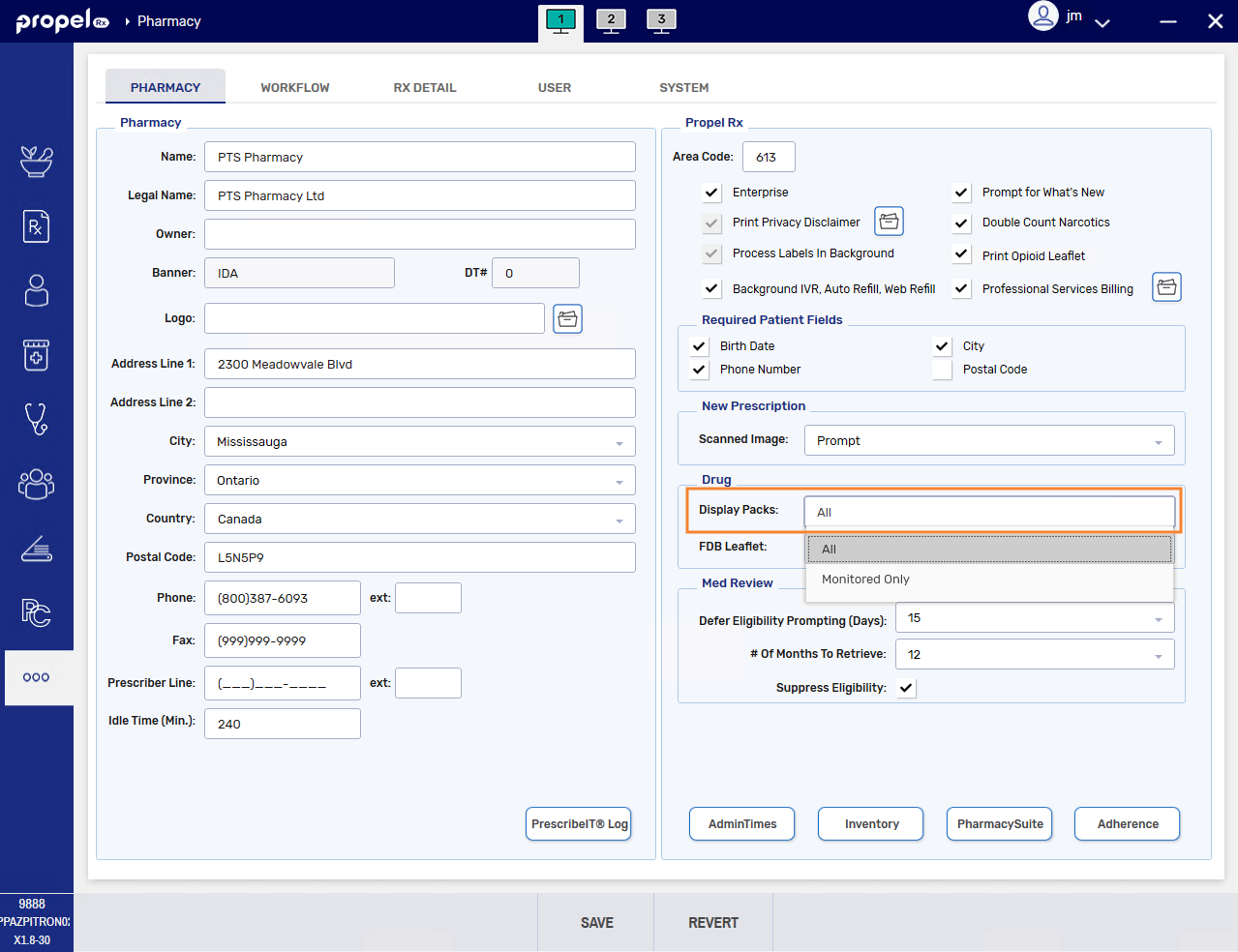The height and width of the screenshot is (952, 1238).
Task: Open # Of Months To Retrieve dropdown
Action: coord(1036,654)
